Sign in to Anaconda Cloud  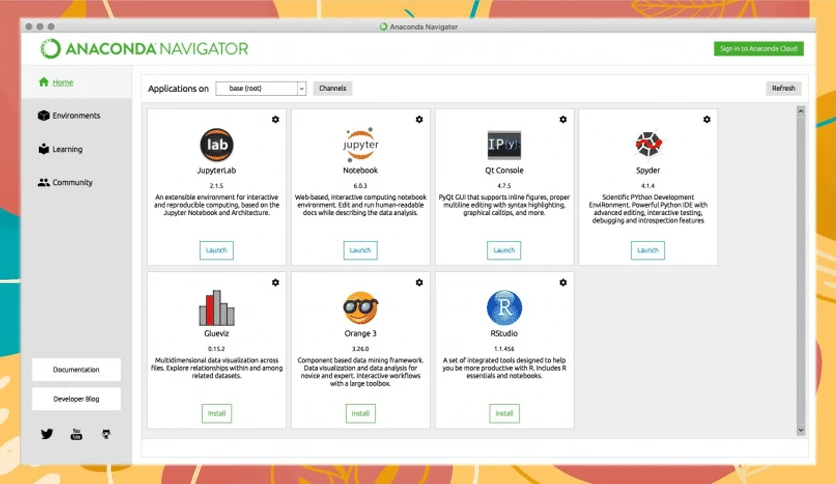[758, 49]
